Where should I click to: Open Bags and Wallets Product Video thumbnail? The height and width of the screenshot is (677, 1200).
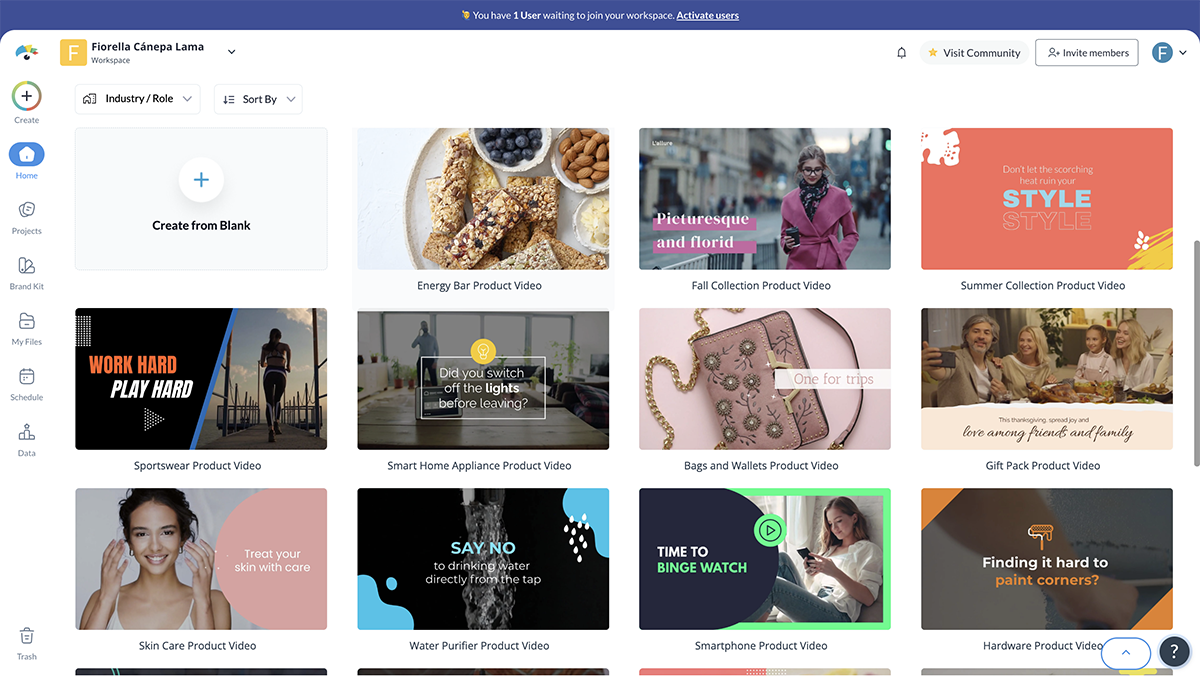(765, 379)
